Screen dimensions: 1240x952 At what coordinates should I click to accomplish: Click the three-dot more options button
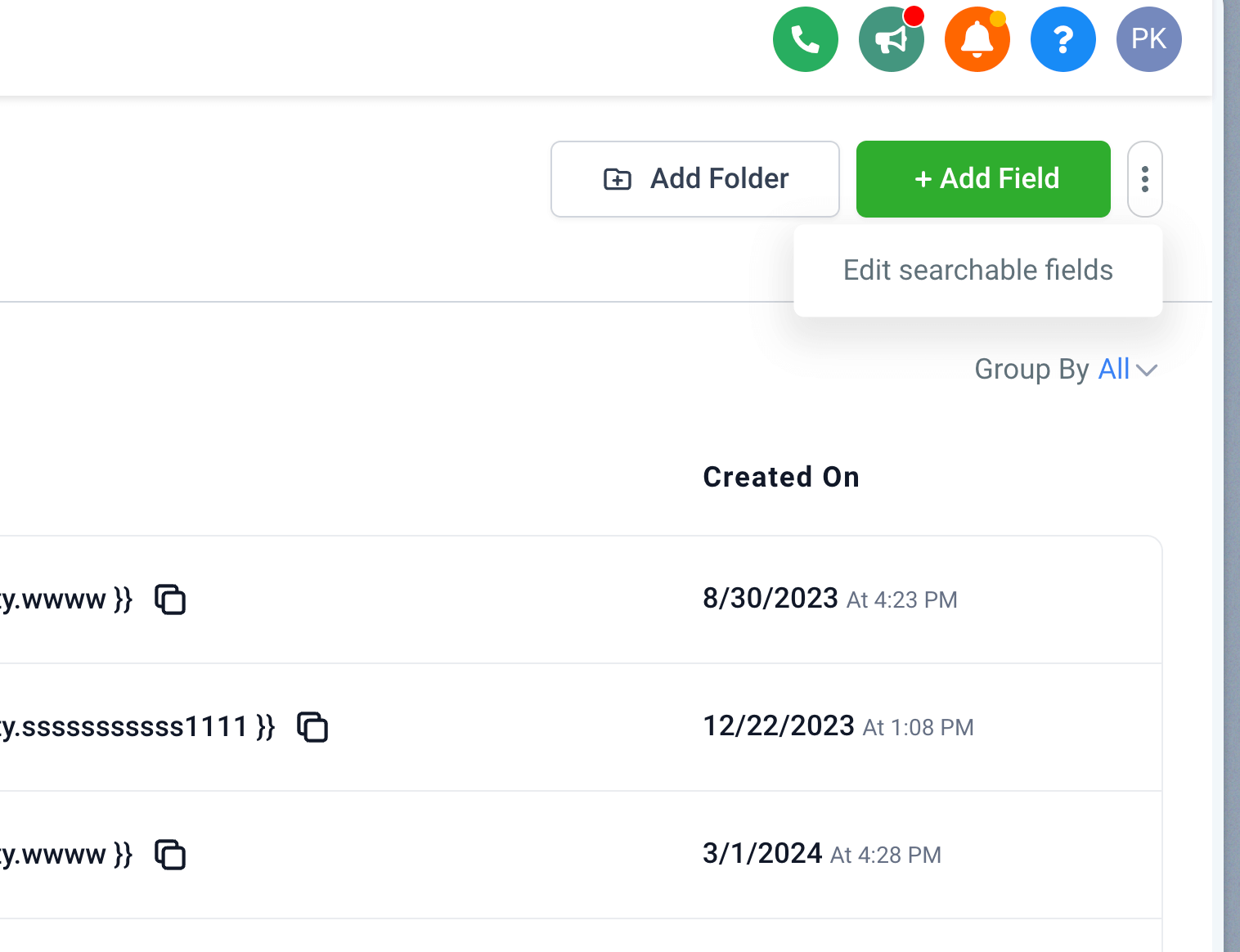1144,179
